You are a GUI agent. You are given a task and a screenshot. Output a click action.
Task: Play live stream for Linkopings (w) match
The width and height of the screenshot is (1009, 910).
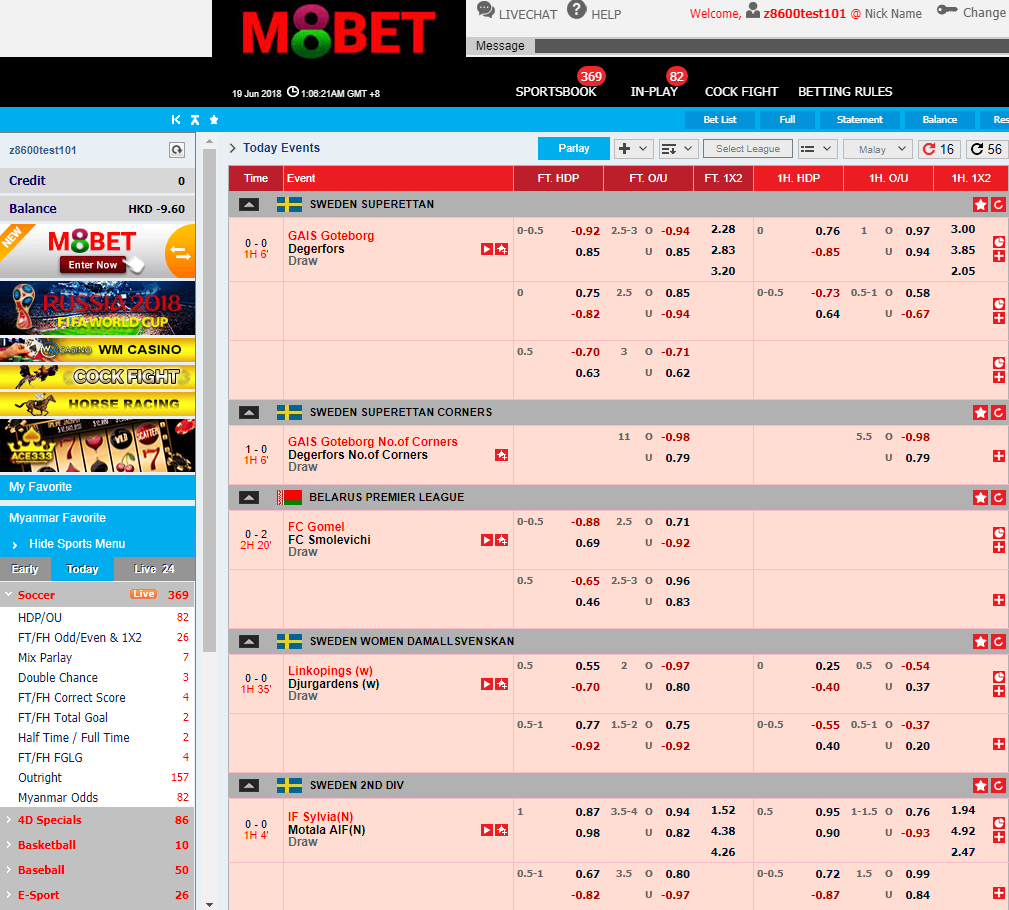[487, 684]
